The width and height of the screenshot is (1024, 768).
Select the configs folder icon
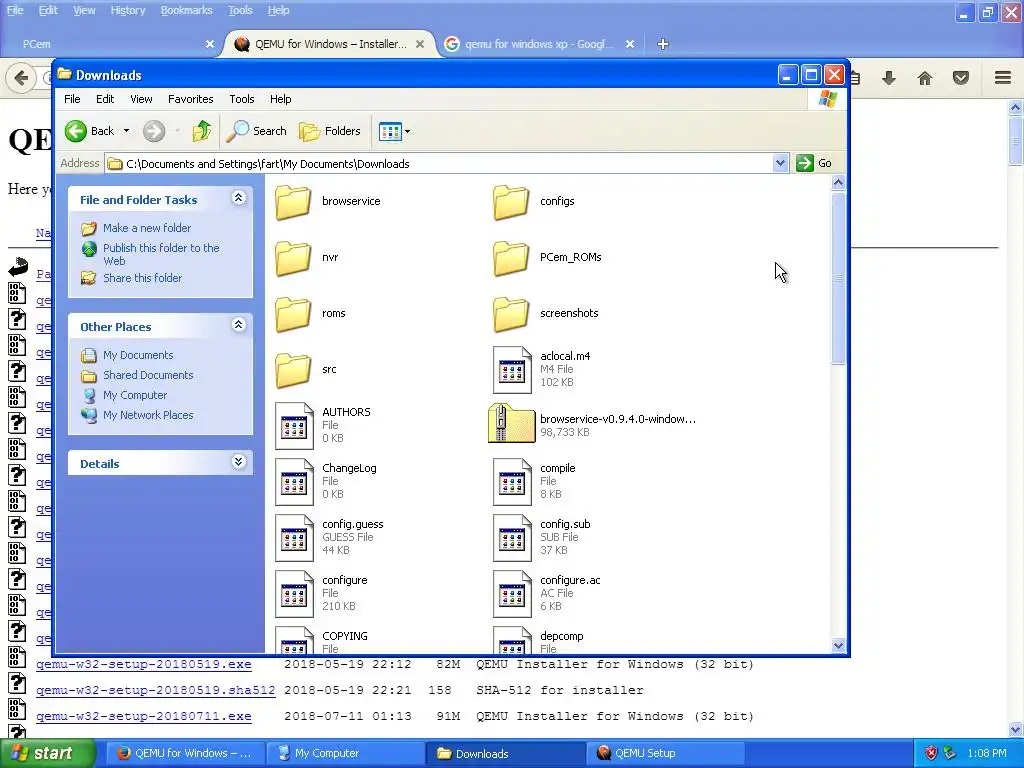pos(511,202)
